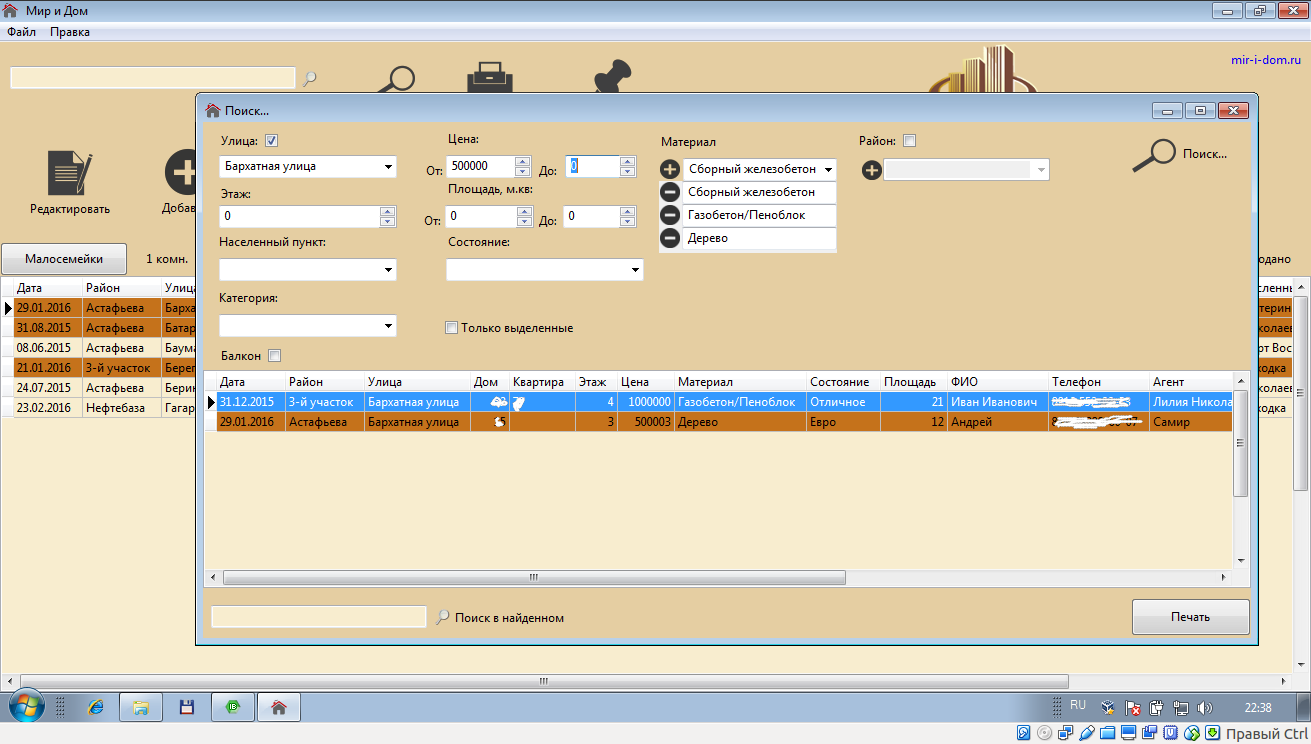Click the magnifier Поиск... search icon in dialog
This screenshot has height=744, width=1311.
point(1153,154)
